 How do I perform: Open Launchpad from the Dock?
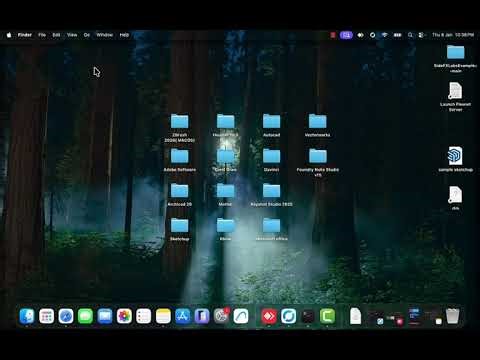pyautogui.click(x=47, y=316)
